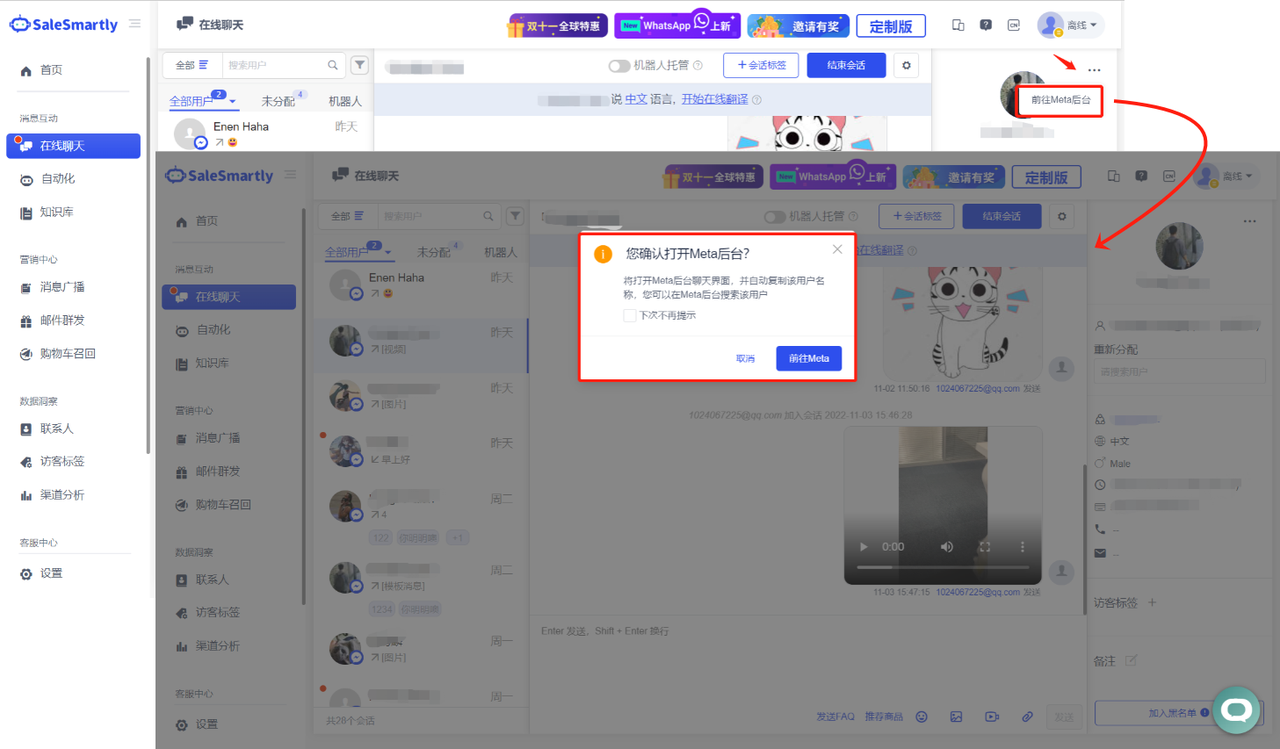The image size is (1280, 749).
Task: Click 定制版 button in the top window header
Action: (891, 26)
